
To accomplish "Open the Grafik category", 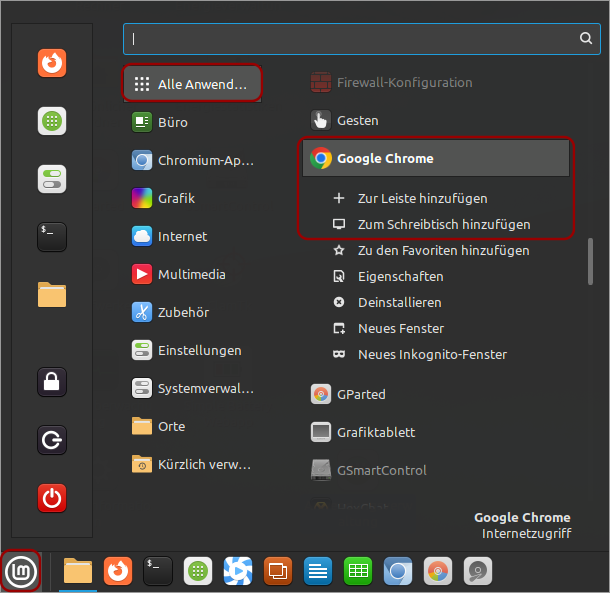I will pos(192,198).
